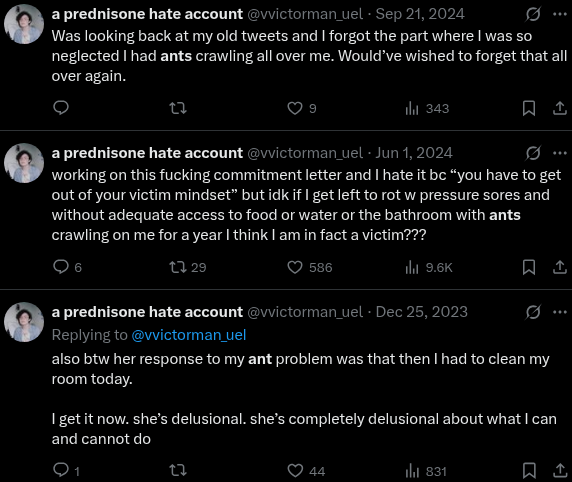Image resolution: width=572 pixels, height=482 pixels.
Task: Open more options on Dec 25 tweet
Action: [x=560, y=312]
